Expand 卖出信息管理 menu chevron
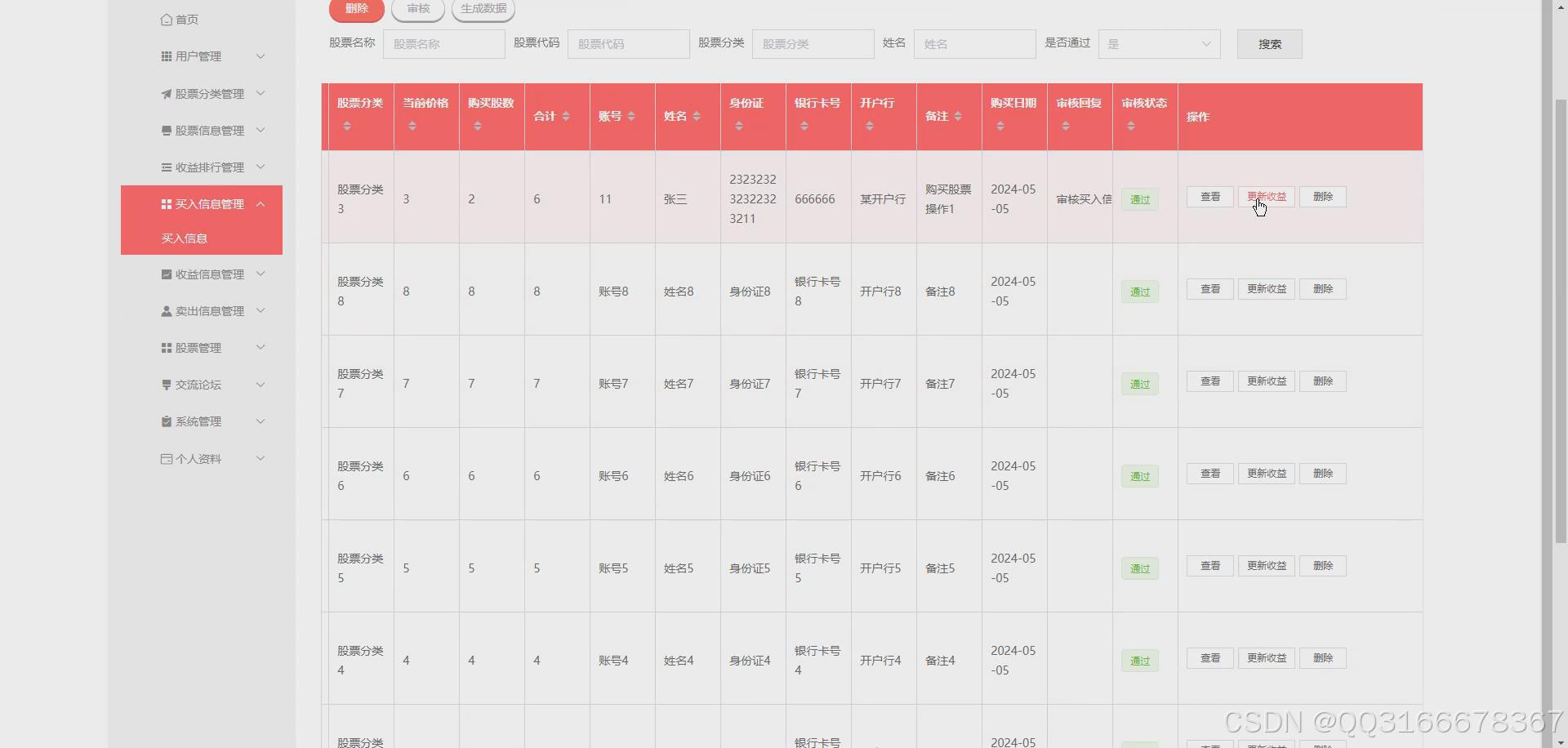The width and height of the screenshot is (1568, 748). click(x=261, y=310)
